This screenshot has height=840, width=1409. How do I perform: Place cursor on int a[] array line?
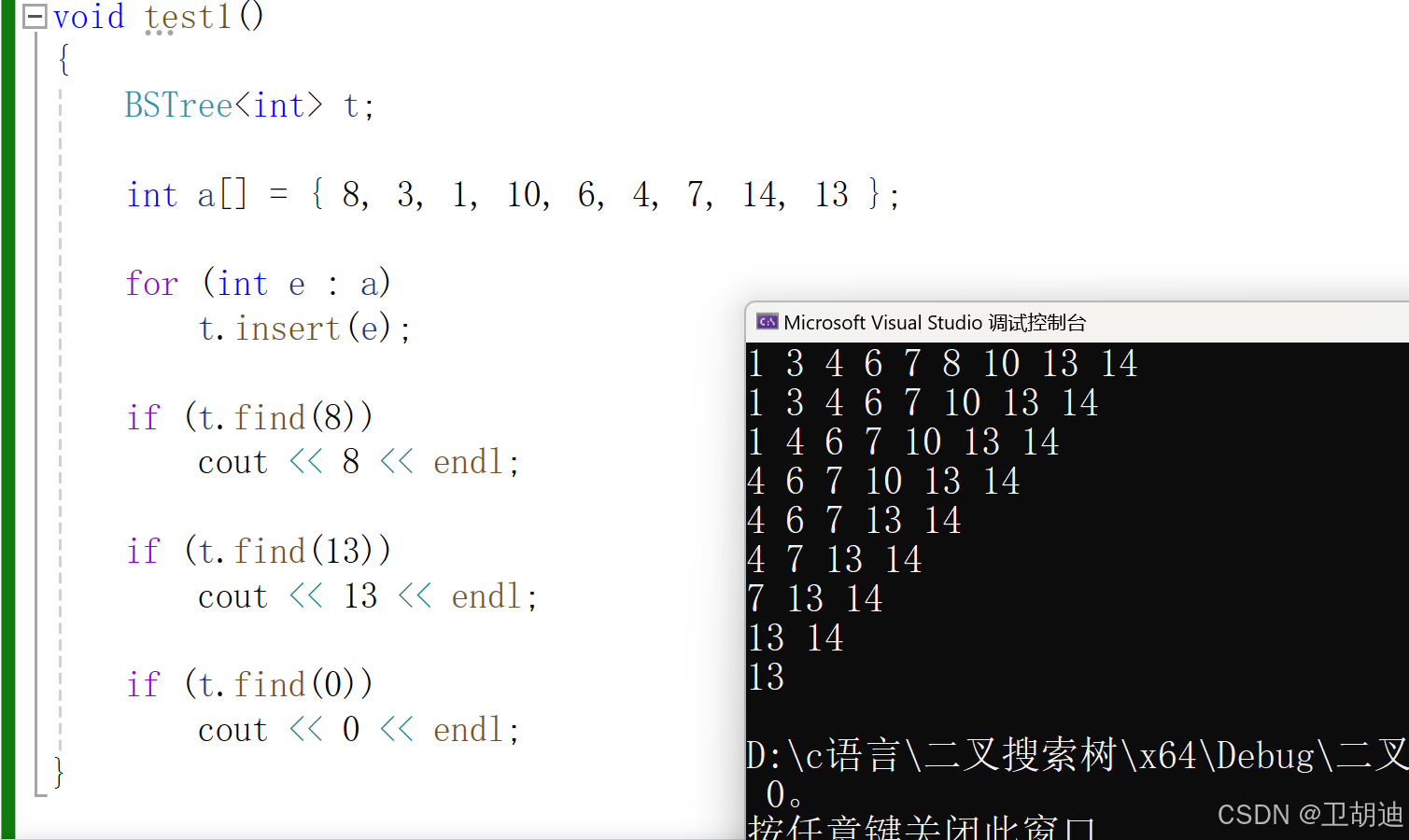pos(513,195)
